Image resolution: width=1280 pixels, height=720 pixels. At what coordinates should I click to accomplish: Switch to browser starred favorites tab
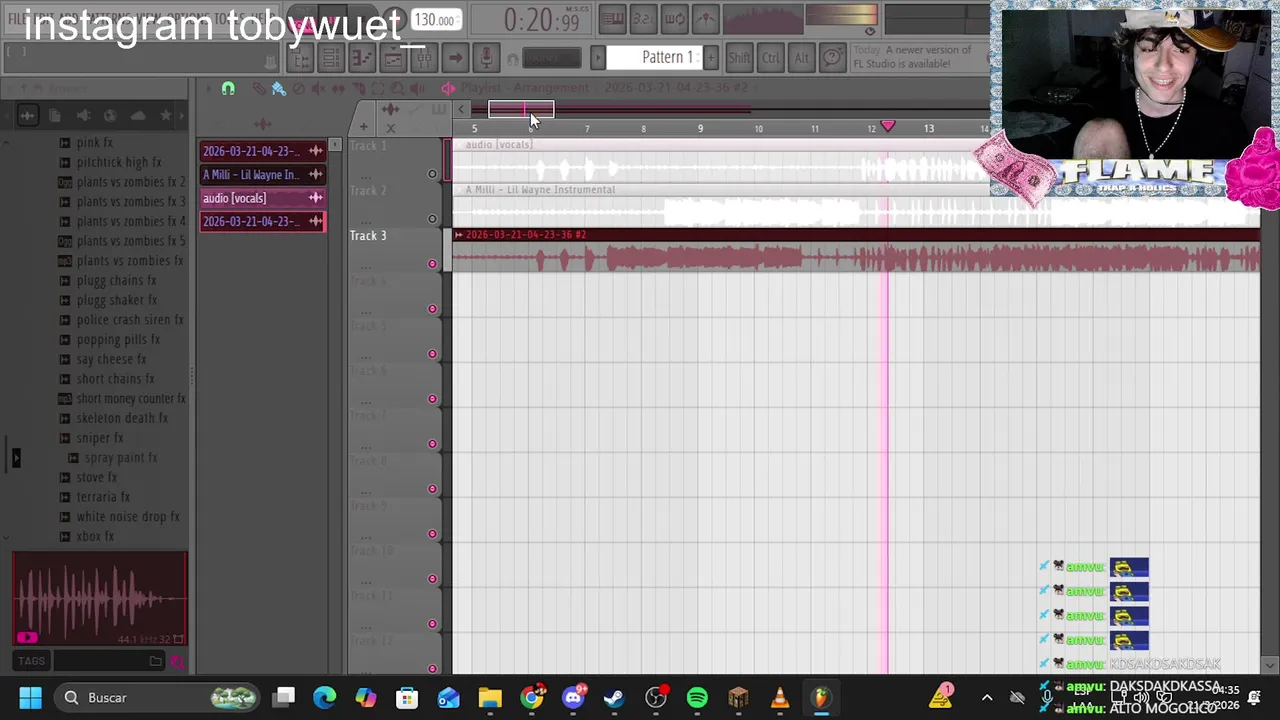(165, 116)
